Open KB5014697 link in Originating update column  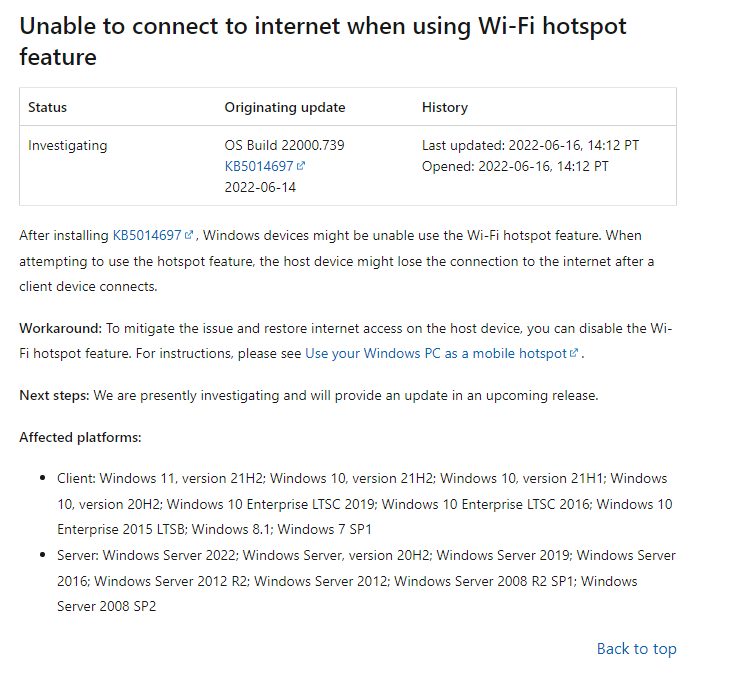(259, 166)
